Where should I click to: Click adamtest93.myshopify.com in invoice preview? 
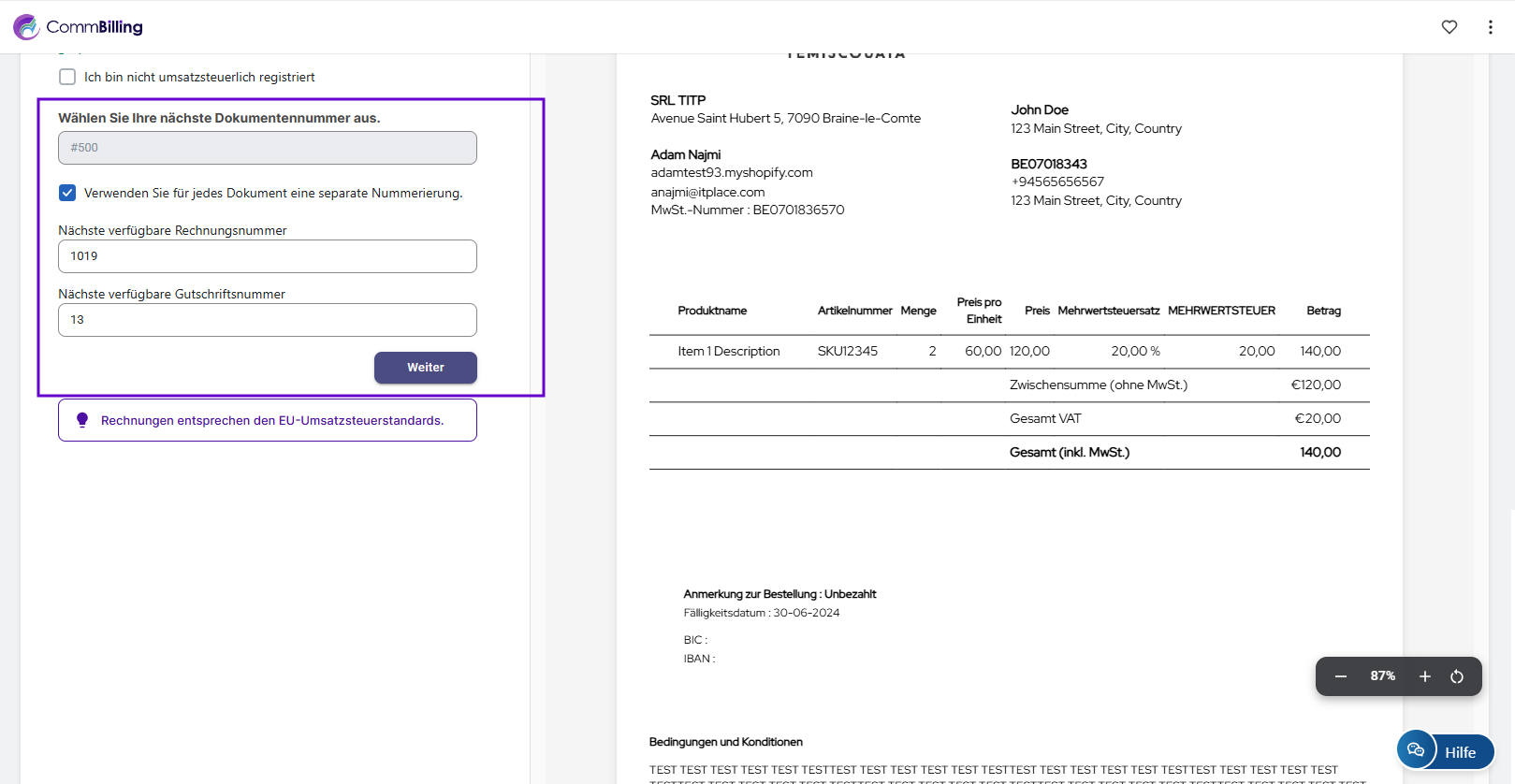[732, 173]
